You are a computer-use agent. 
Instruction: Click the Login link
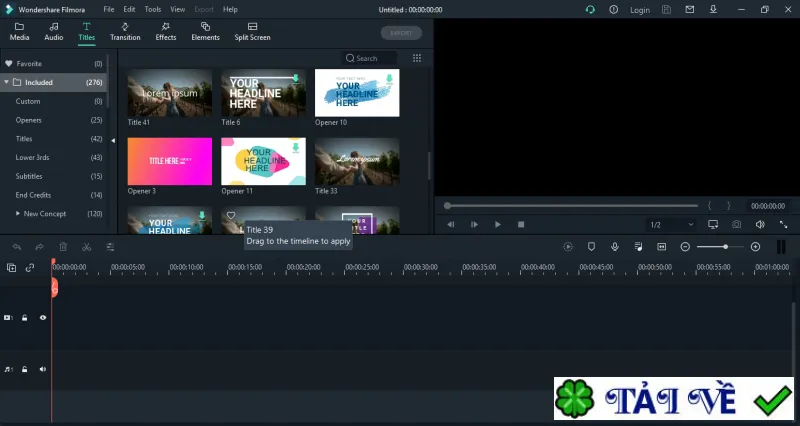(x=640, y=10)
